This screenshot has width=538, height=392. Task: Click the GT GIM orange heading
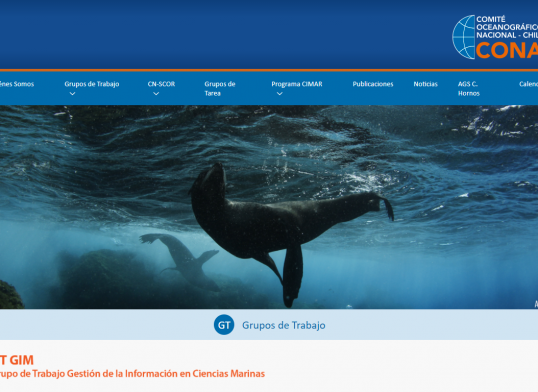17,360
